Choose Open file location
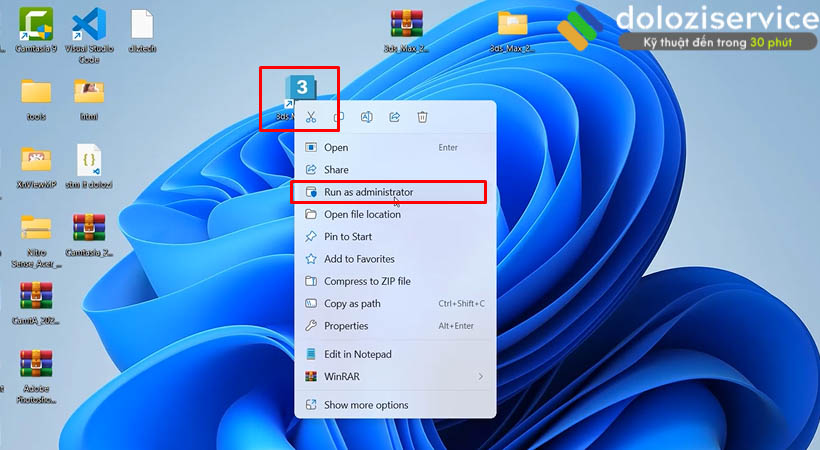820x450 pixels. tap(362, 214)
